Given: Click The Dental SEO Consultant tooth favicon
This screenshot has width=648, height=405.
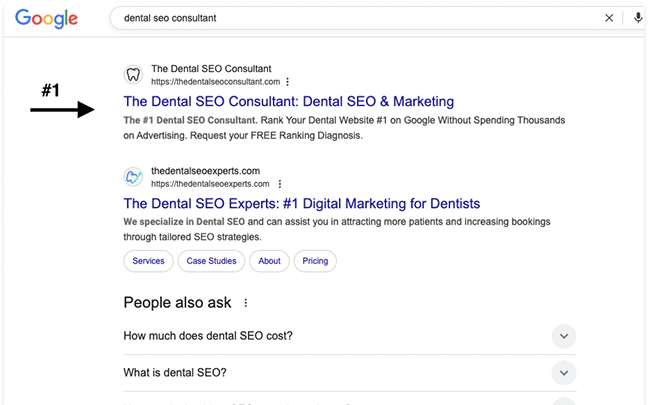Looking at the screenshot, I should [x=133, y=75].
